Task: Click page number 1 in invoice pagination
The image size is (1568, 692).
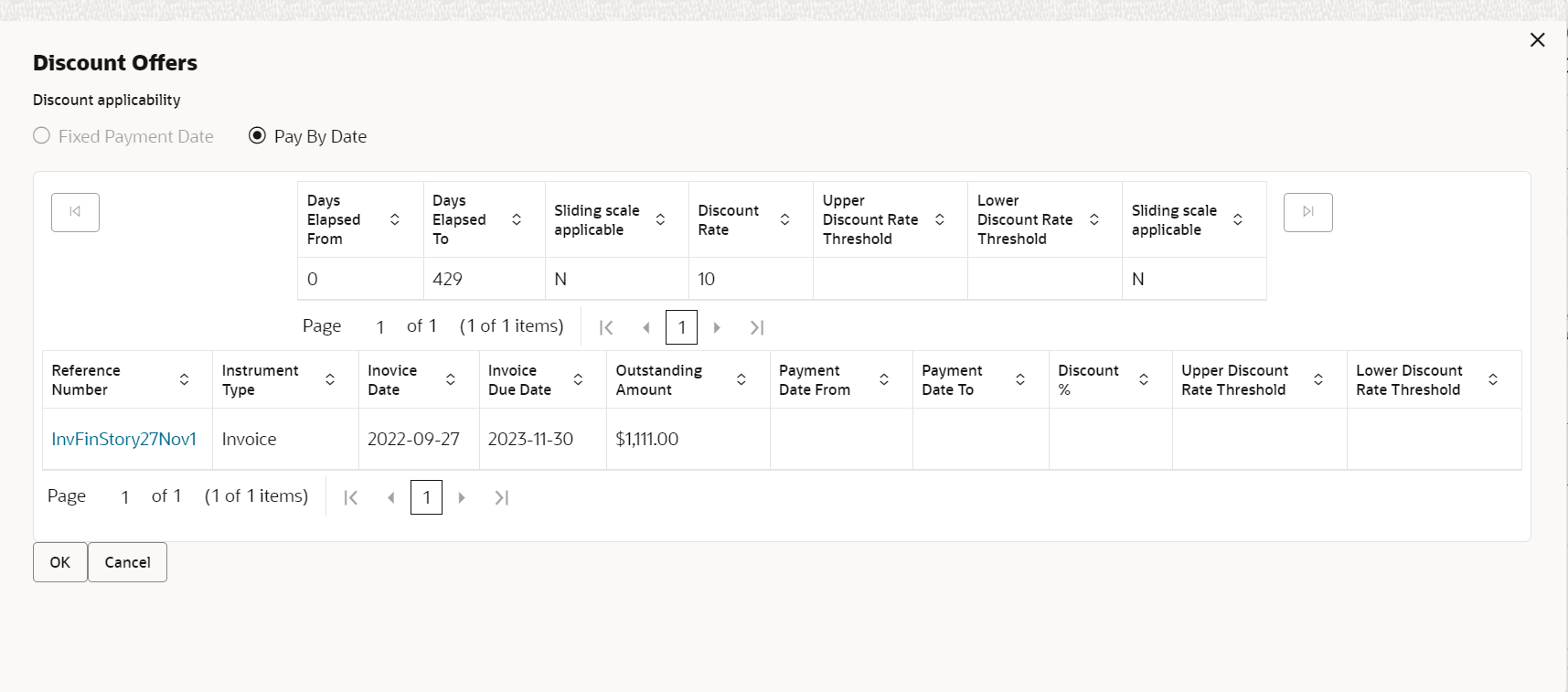Action: coord(426,497)
